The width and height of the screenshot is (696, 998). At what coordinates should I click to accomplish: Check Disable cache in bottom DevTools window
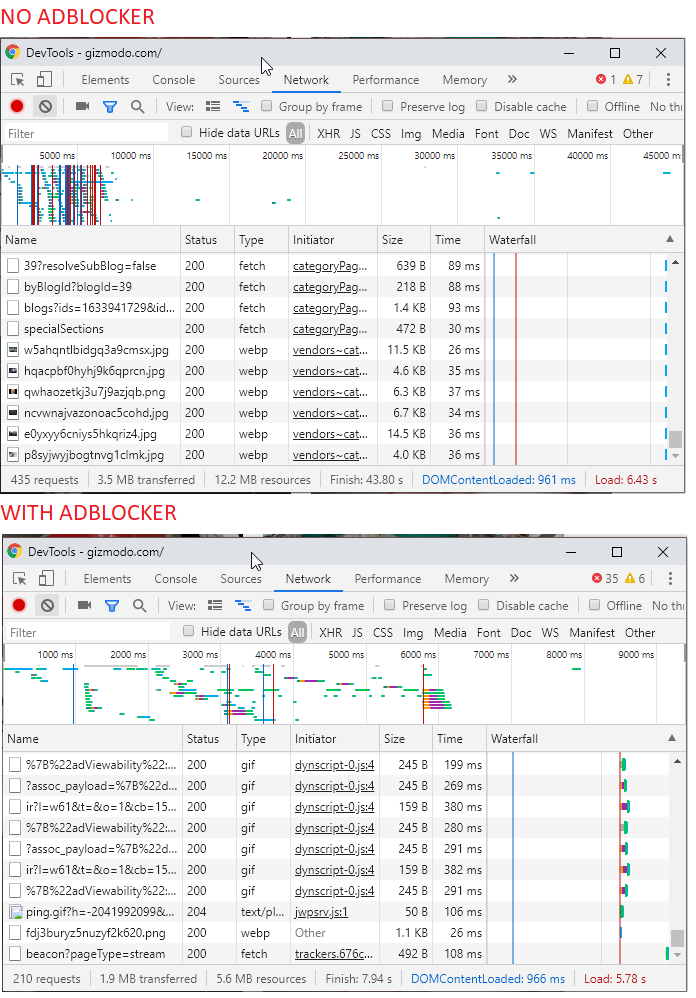484,605
